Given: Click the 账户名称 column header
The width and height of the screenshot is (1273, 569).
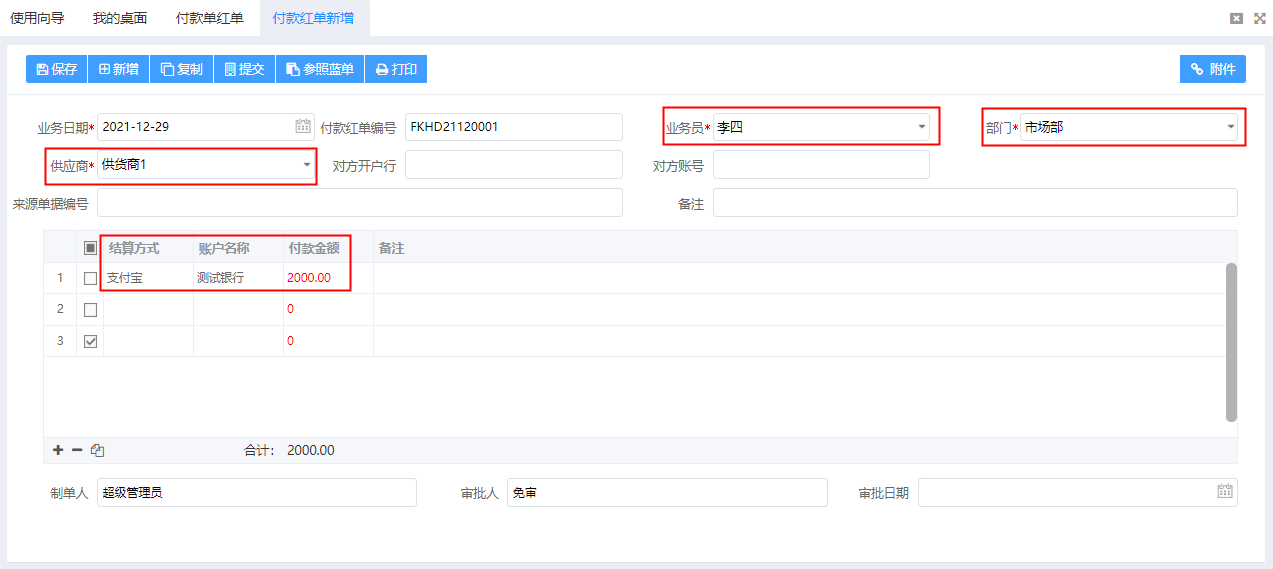Looking at the screenshot, I should [x=238, y=247].
